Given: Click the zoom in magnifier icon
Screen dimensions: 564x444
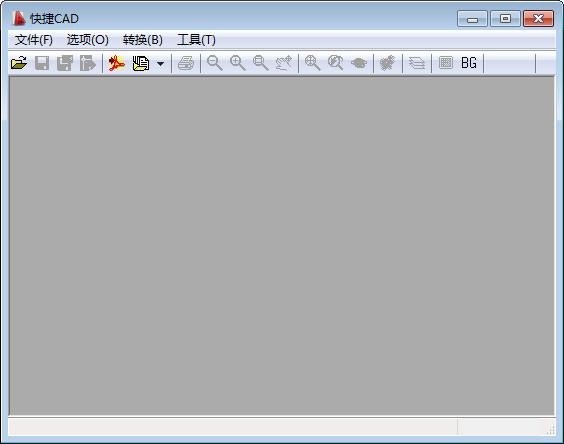Looking at the screenshot, I should click(x=238, y=63).
